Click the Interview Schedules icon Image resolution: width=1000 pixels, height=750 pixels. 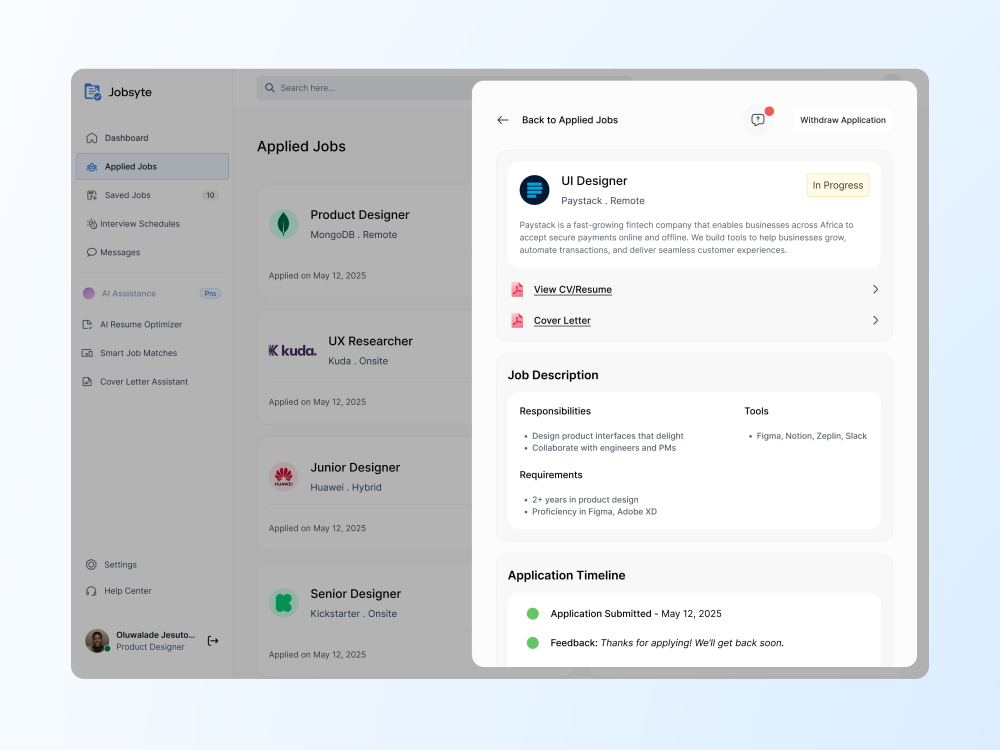click(92, 224)
